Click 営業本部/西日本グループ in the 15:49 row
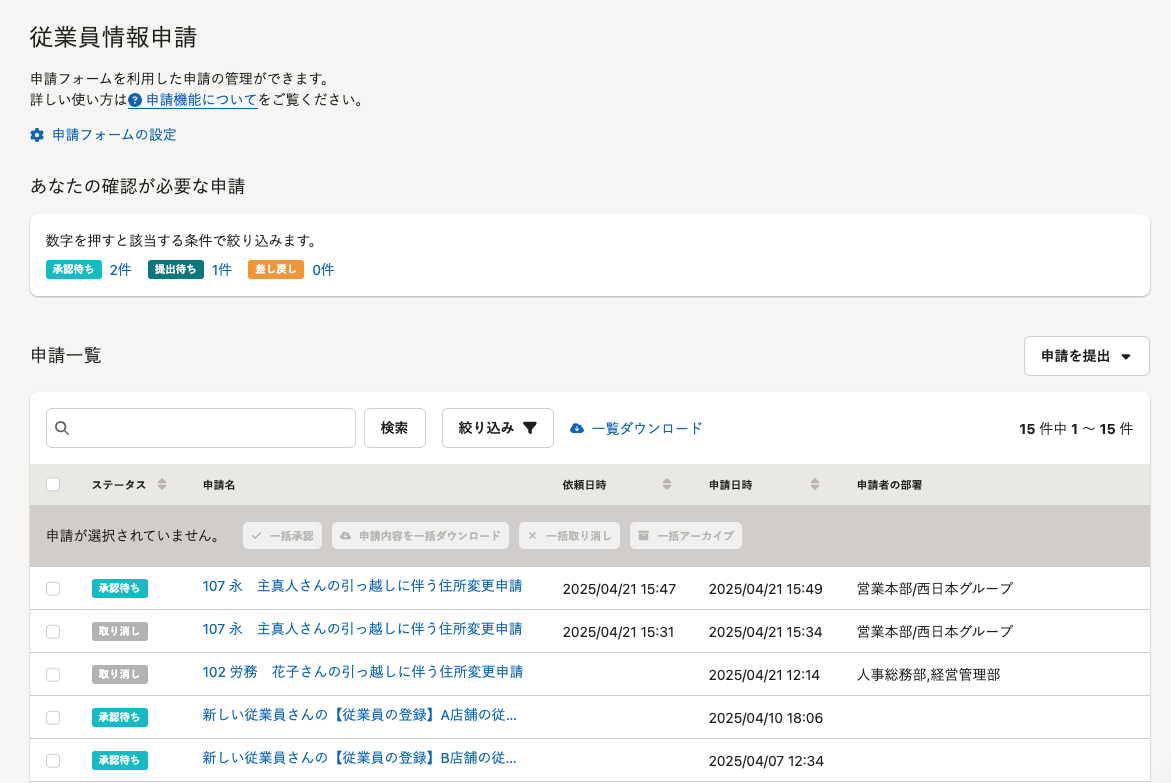 click(935, 589)
